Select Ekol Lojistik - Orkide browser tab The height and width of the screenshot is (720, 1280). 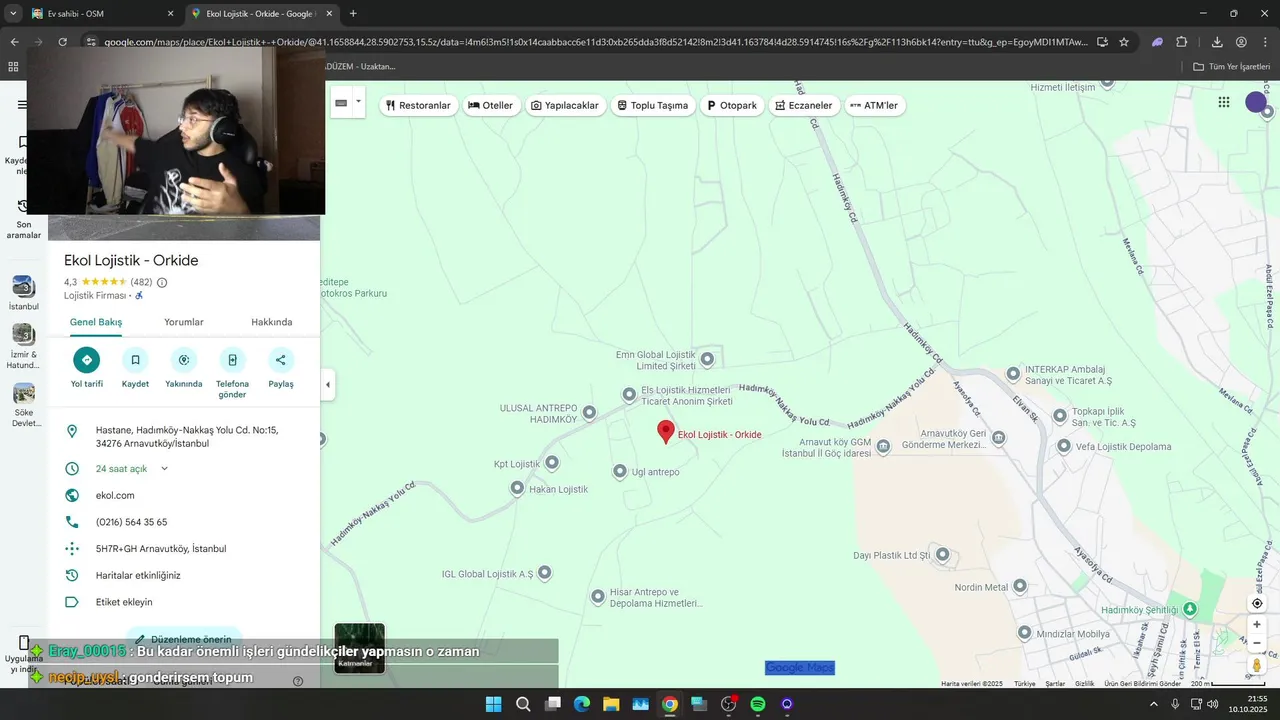(x=262, y=14)
